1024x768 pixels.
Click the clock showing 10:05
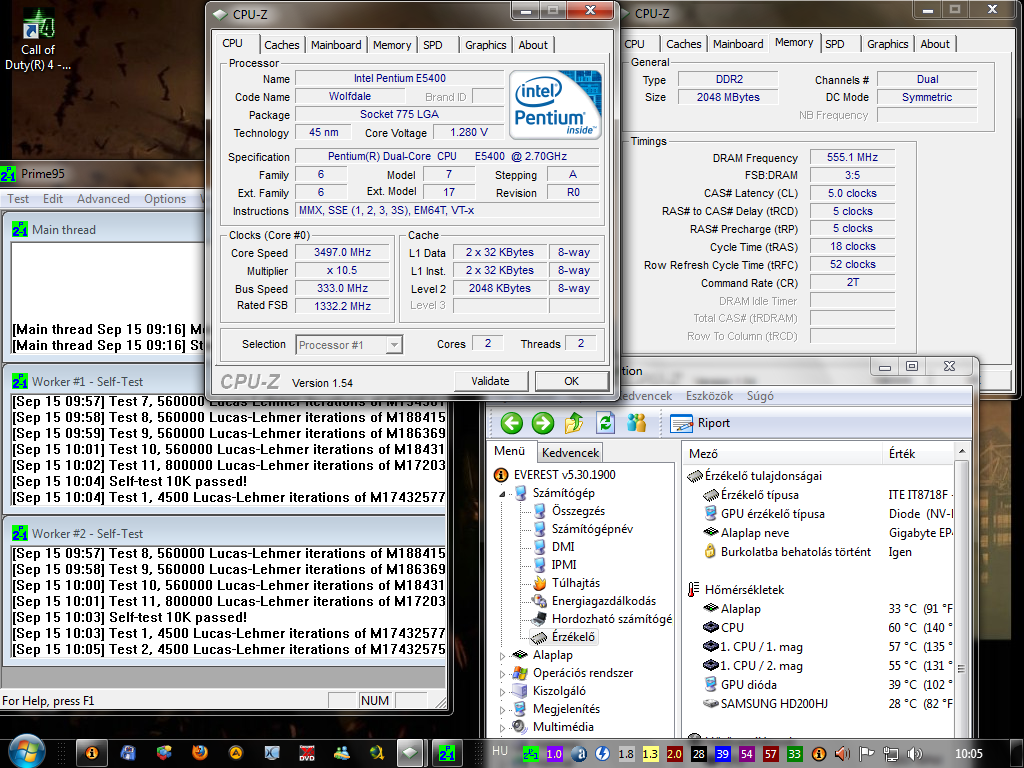pyautogui.click(x=968, y=754)
